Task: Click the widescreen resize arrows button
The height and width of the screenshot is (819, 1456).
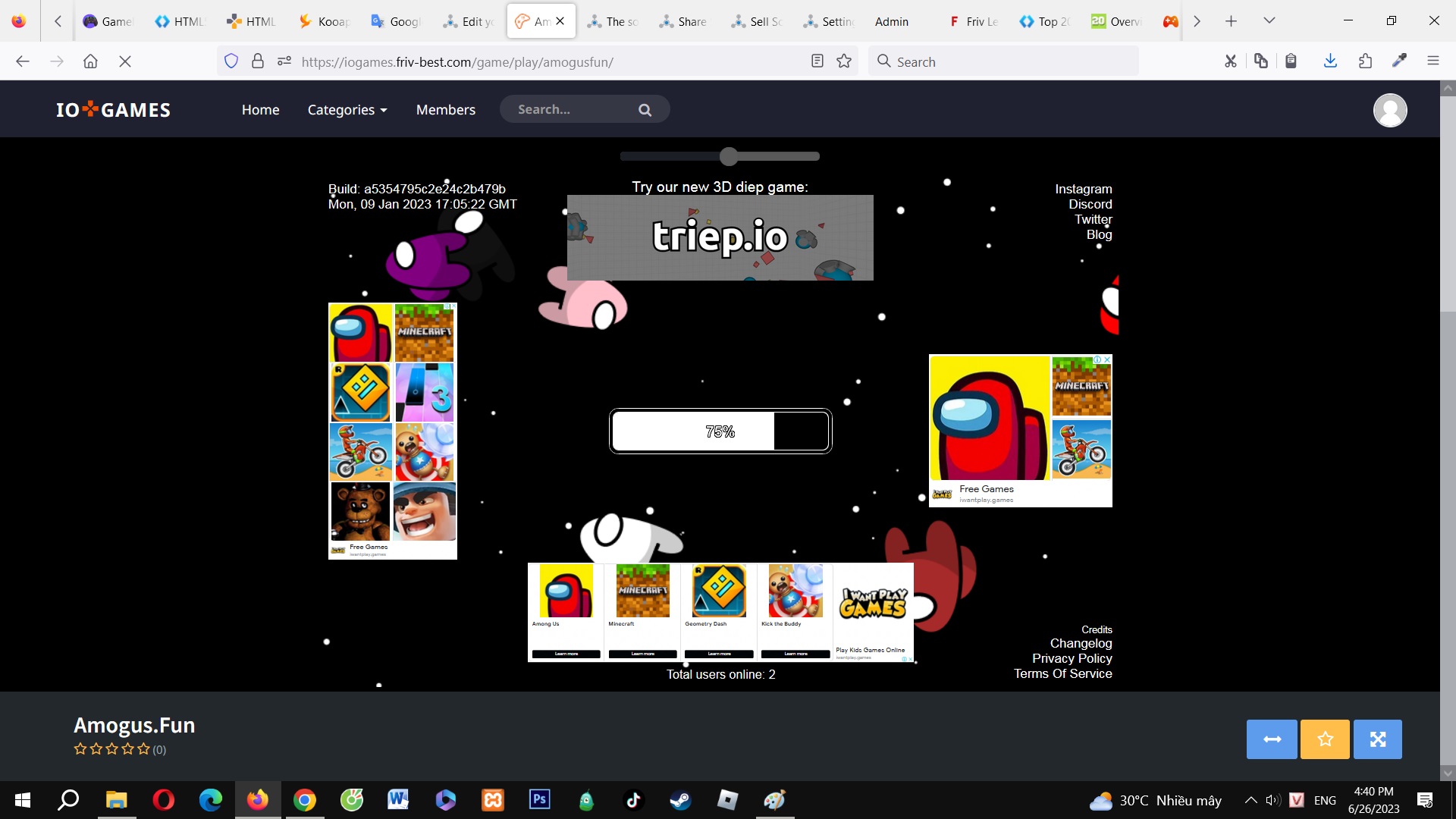Action: (1271, 739)
